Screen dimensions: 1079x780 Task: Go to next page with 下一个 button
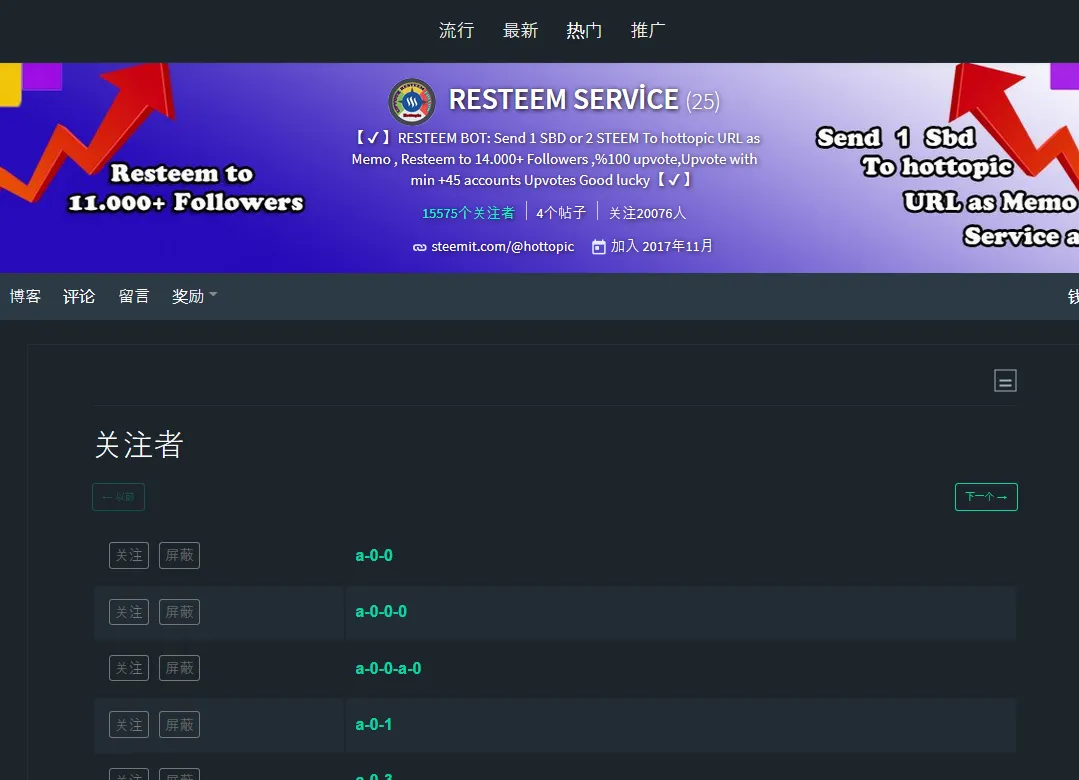pos(986,497)
